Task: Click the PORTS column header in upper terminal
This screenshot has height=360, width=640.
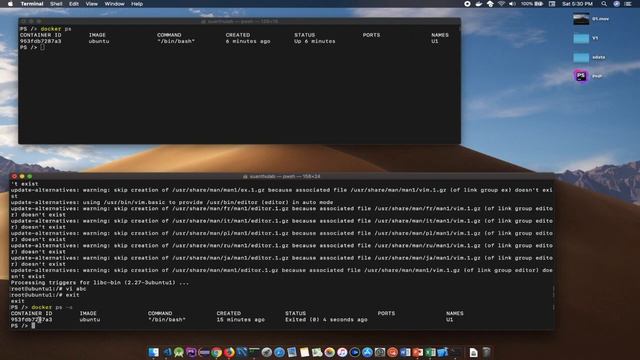Action: (x=371, y=35)
